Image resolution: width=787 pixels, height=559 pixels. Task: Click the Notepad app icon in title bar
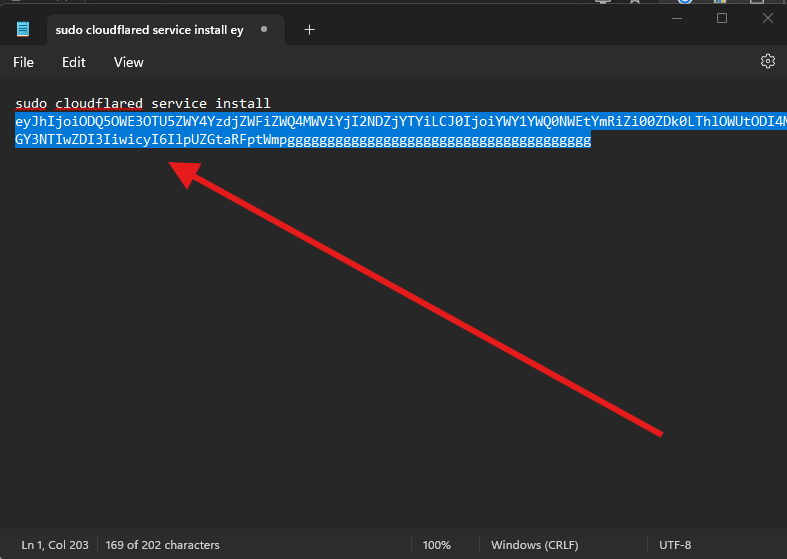click(22, 30)
